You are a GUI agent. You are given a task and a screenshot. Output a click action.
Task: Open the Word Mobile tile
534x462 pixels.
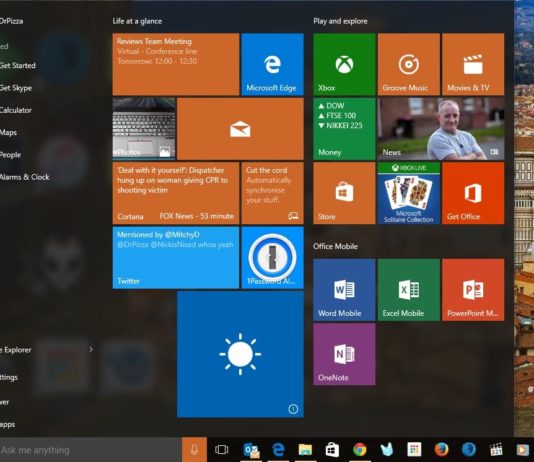(344, 290)
